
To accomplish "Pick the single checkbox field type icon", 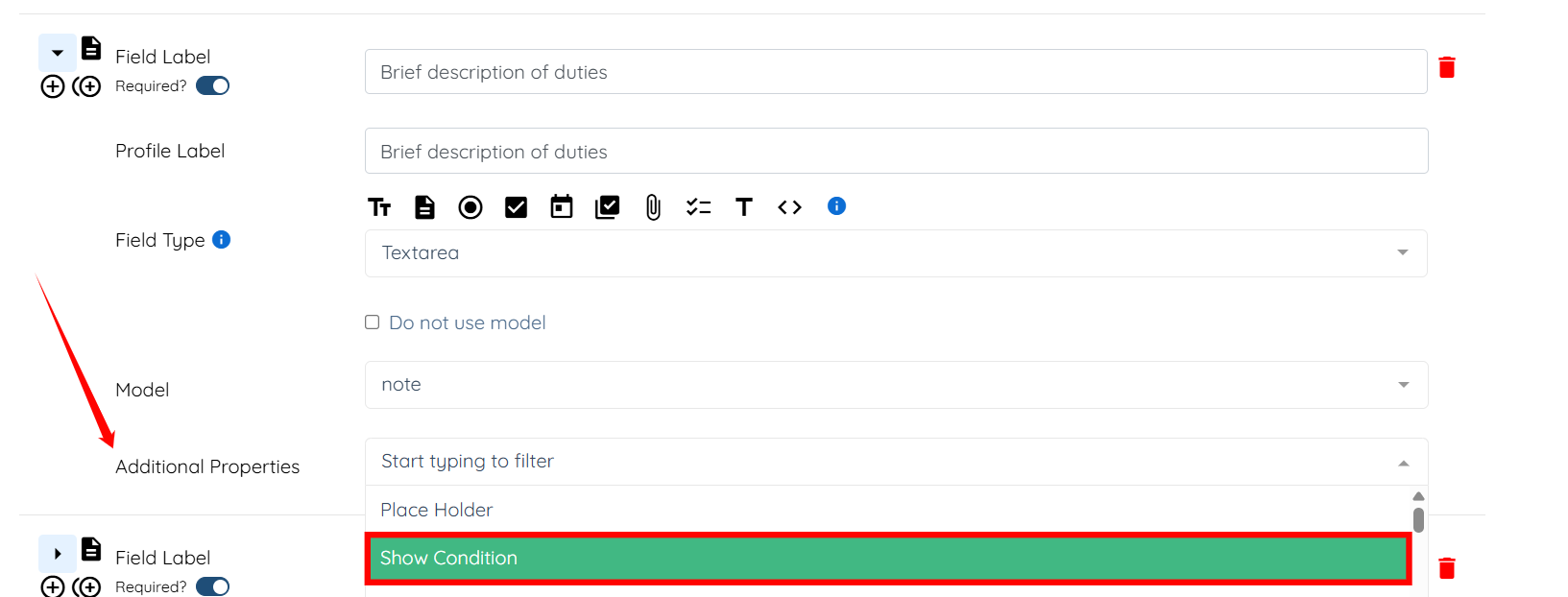I will click(x=516, y=207).
